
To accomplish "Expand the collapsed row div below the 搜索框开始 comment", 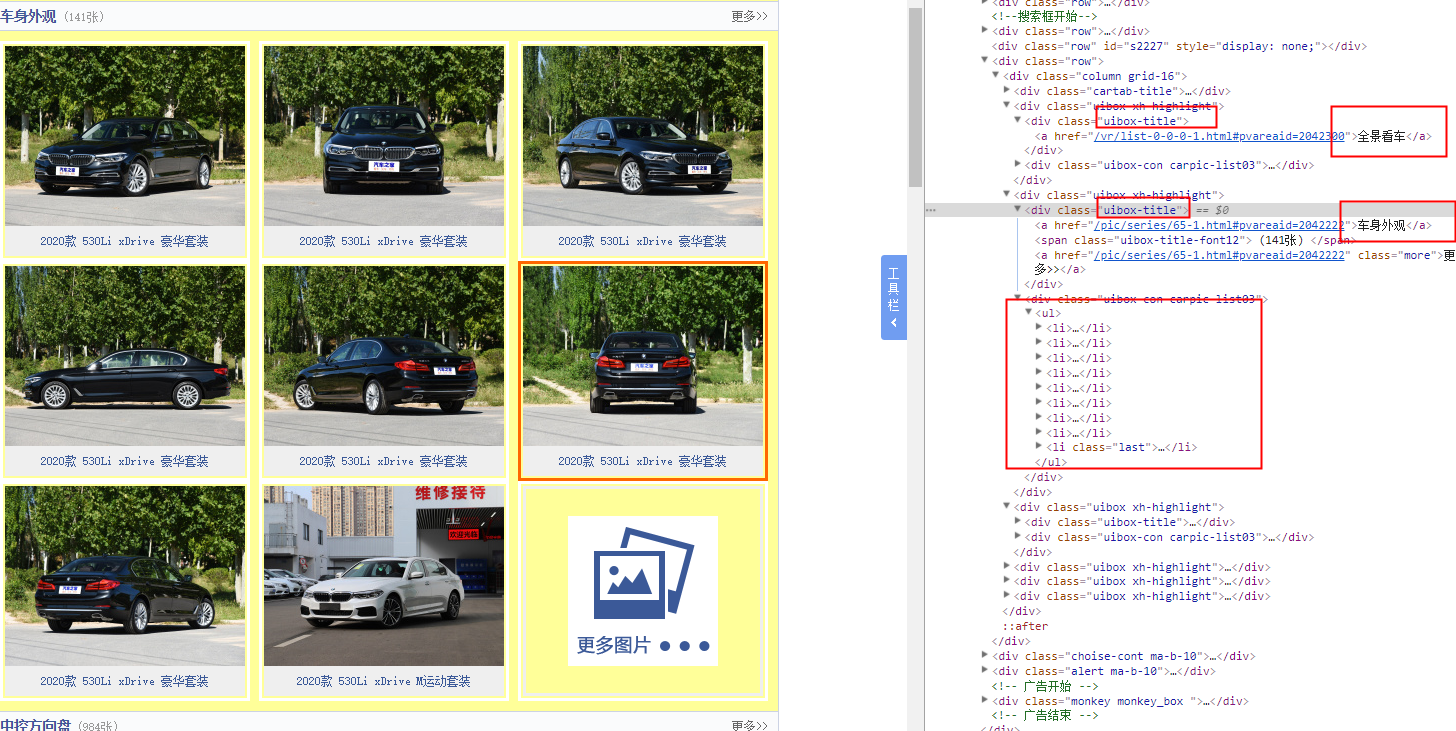I will (986, 31).
